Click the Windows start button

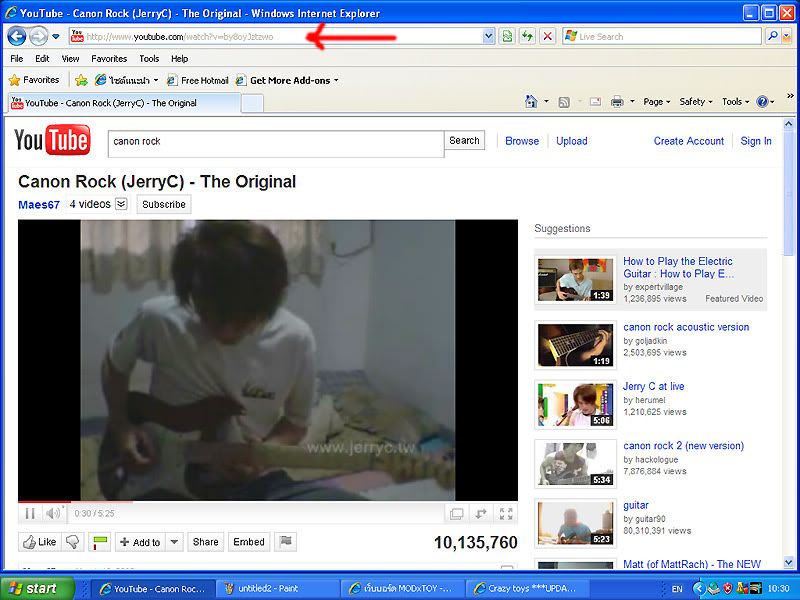pos(37,588)
